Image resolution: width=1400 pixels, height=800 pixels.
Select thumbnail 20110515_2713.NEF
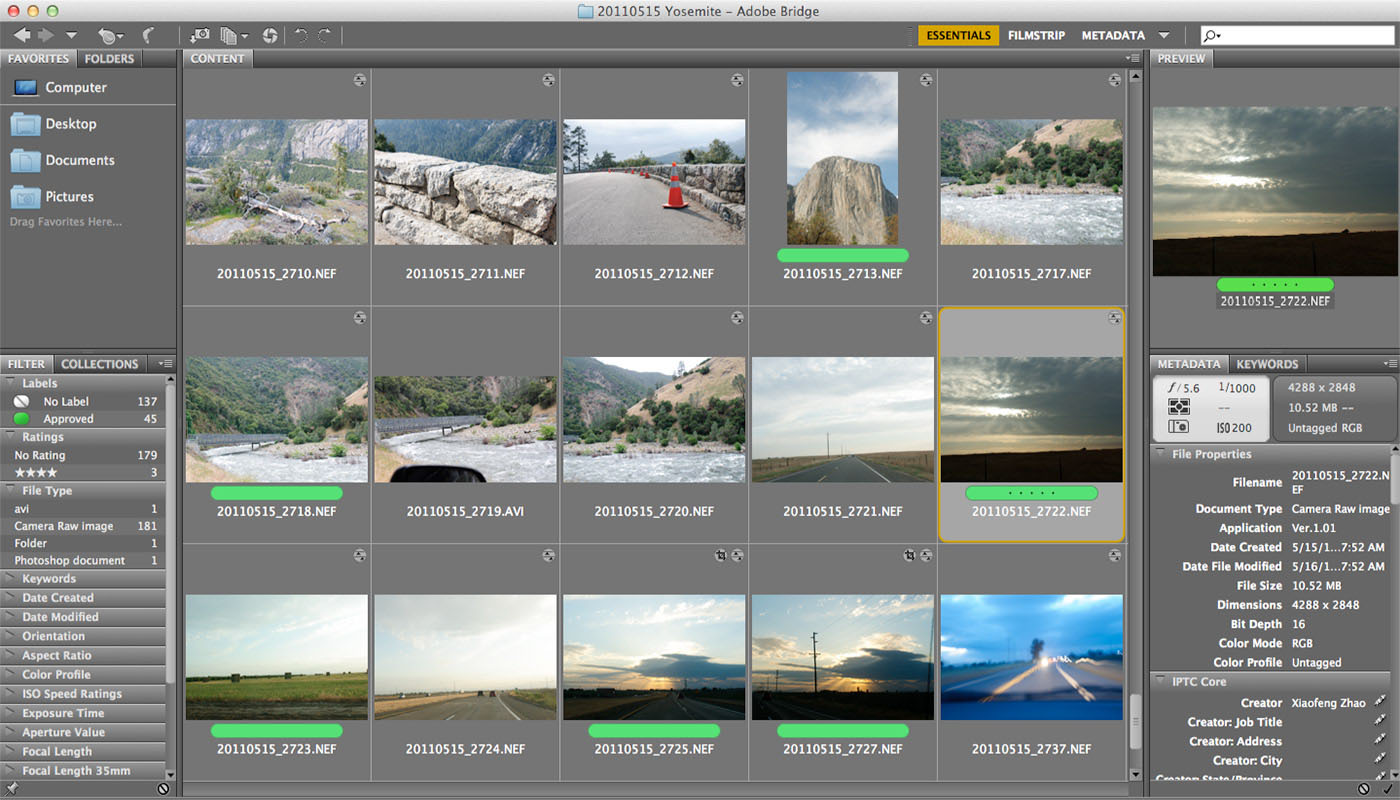point(842,158)
